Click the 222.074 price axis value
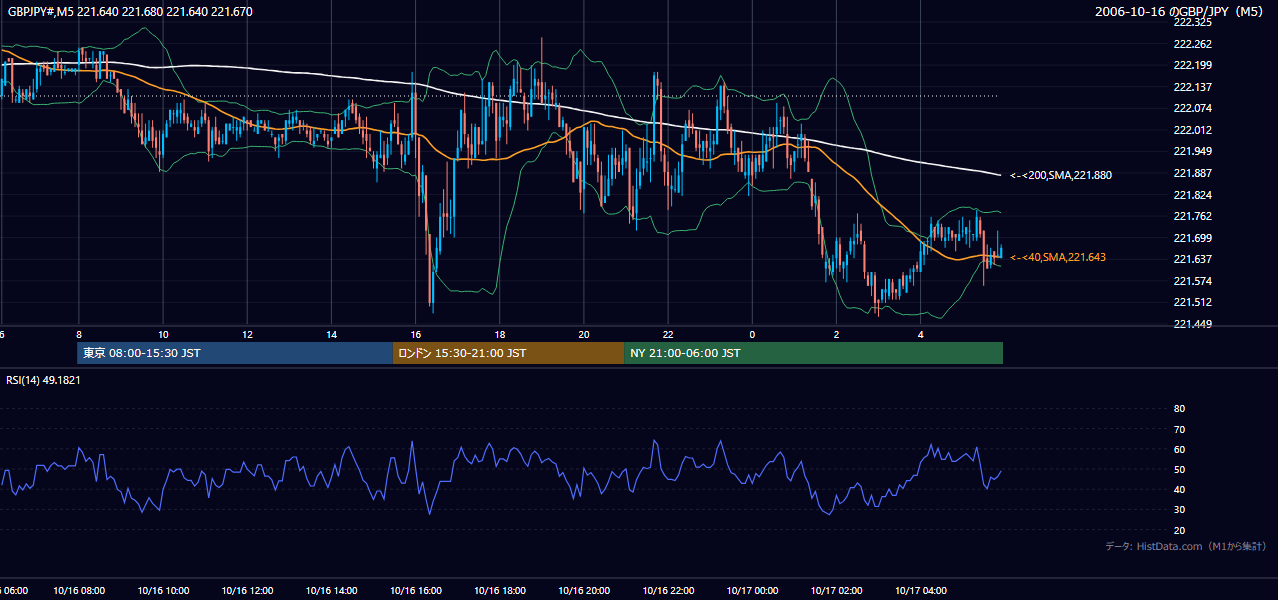Screen dimensions: 1278x600 point(1192,108)
